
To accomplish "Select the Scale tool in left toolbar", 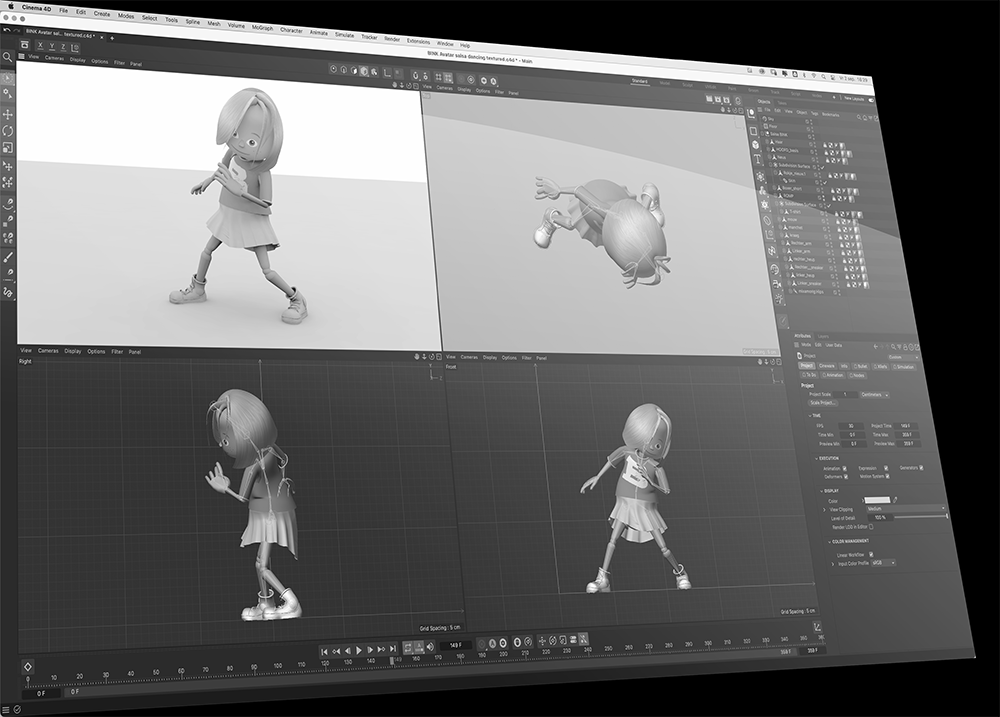I will click(8, 147).
